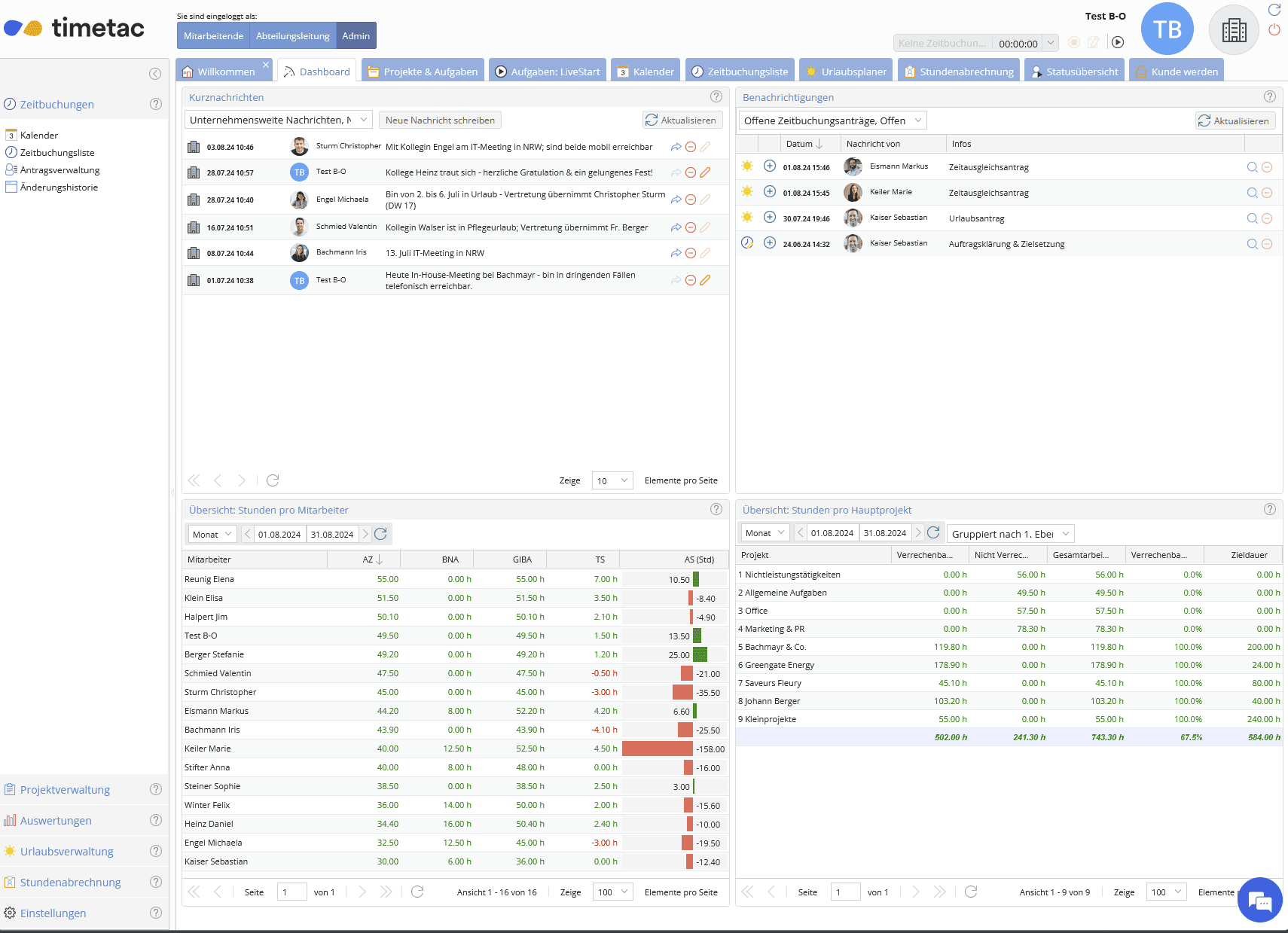This screenshot has width=1288, height=933.
Task: Refresh the page with the top-right reload icon
Action: (1274, 10)
